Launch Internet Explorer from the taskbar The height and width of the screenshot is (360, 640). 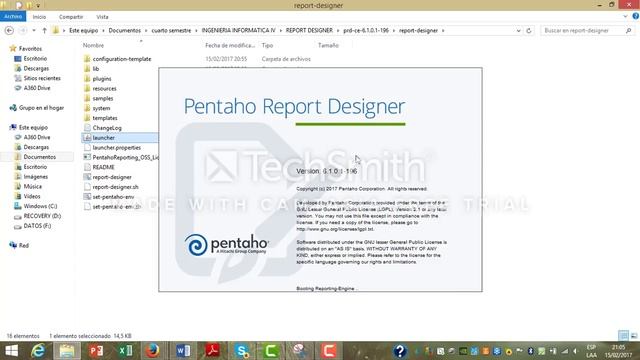38,351
